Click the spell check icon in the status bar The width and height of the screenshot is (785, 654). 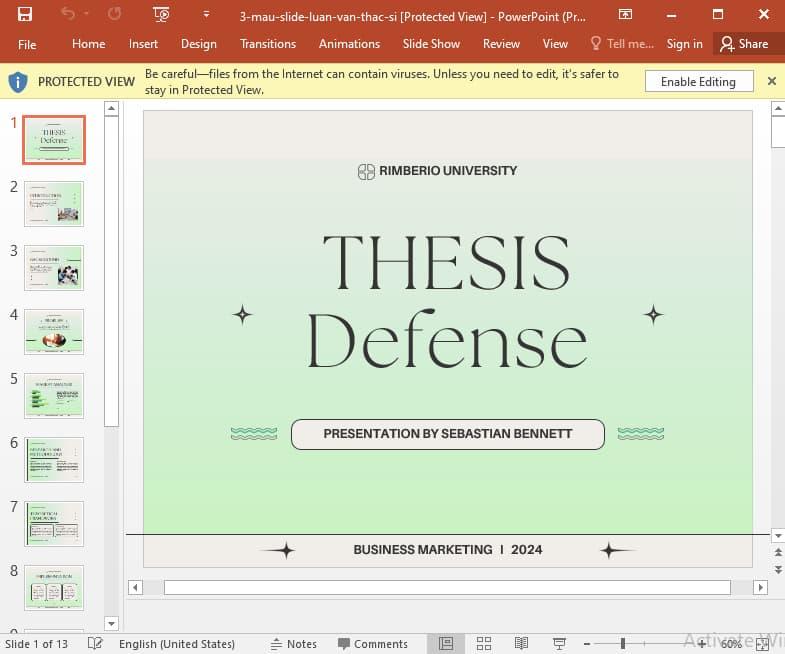(95, 644)
